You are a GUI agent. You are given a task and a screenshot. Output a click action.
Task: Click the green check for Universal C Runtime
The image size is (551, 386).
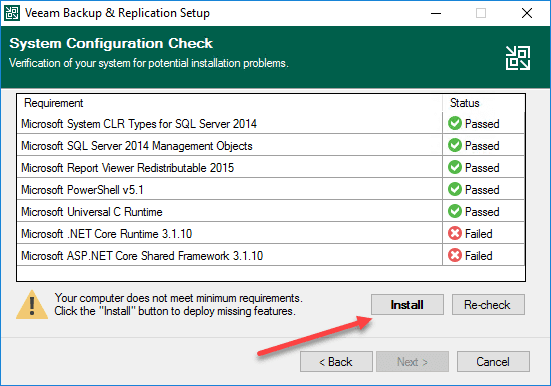pyautogui.click(x=455, y=211)
